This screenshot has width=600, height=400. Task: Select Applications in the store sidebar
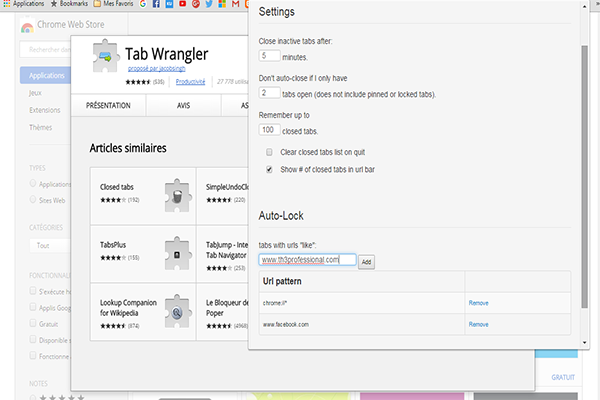45,75
